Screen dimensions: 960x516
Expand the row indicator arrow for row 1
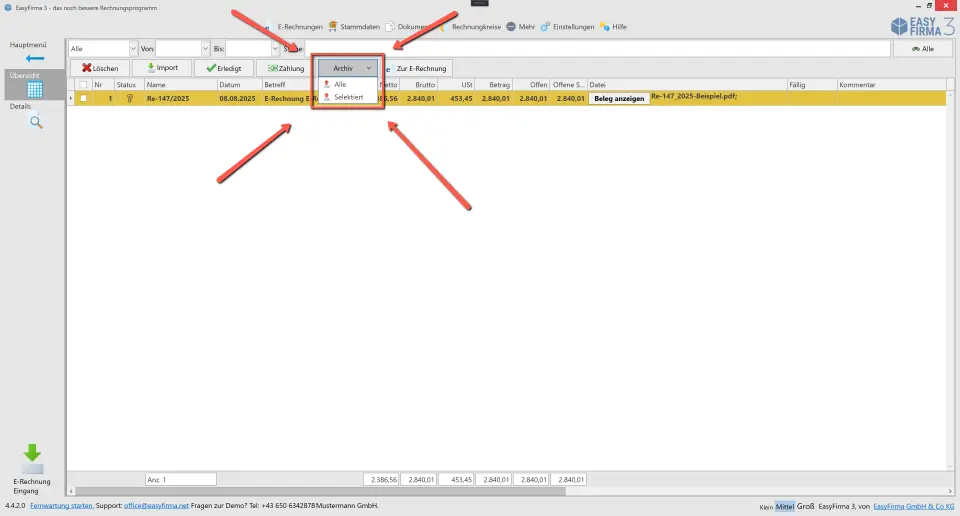coord(71,98)
